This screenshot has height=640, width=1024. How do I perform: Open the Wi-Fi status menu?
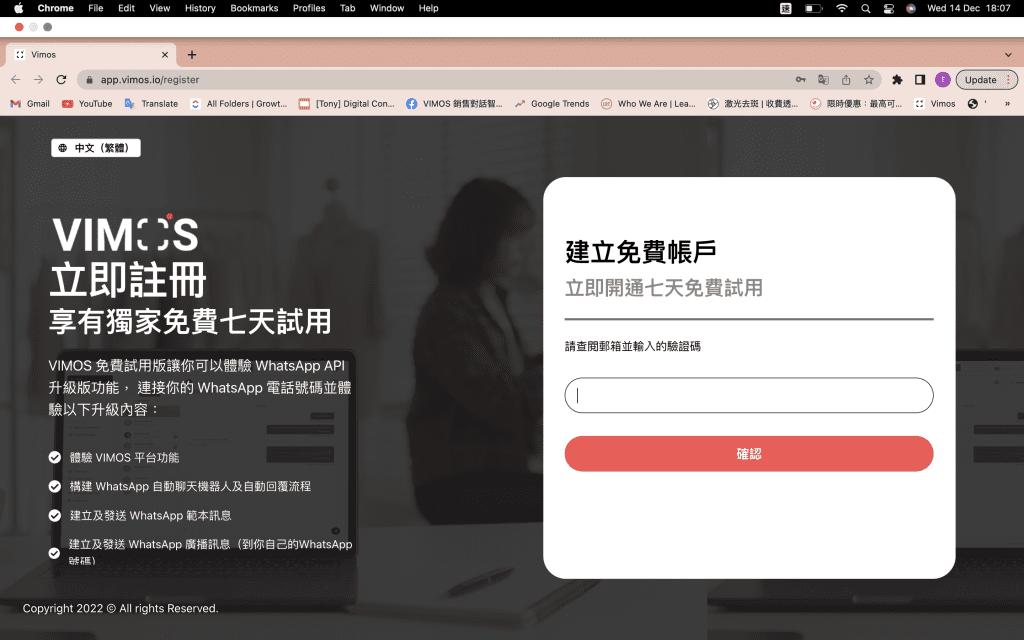(842, 8)
